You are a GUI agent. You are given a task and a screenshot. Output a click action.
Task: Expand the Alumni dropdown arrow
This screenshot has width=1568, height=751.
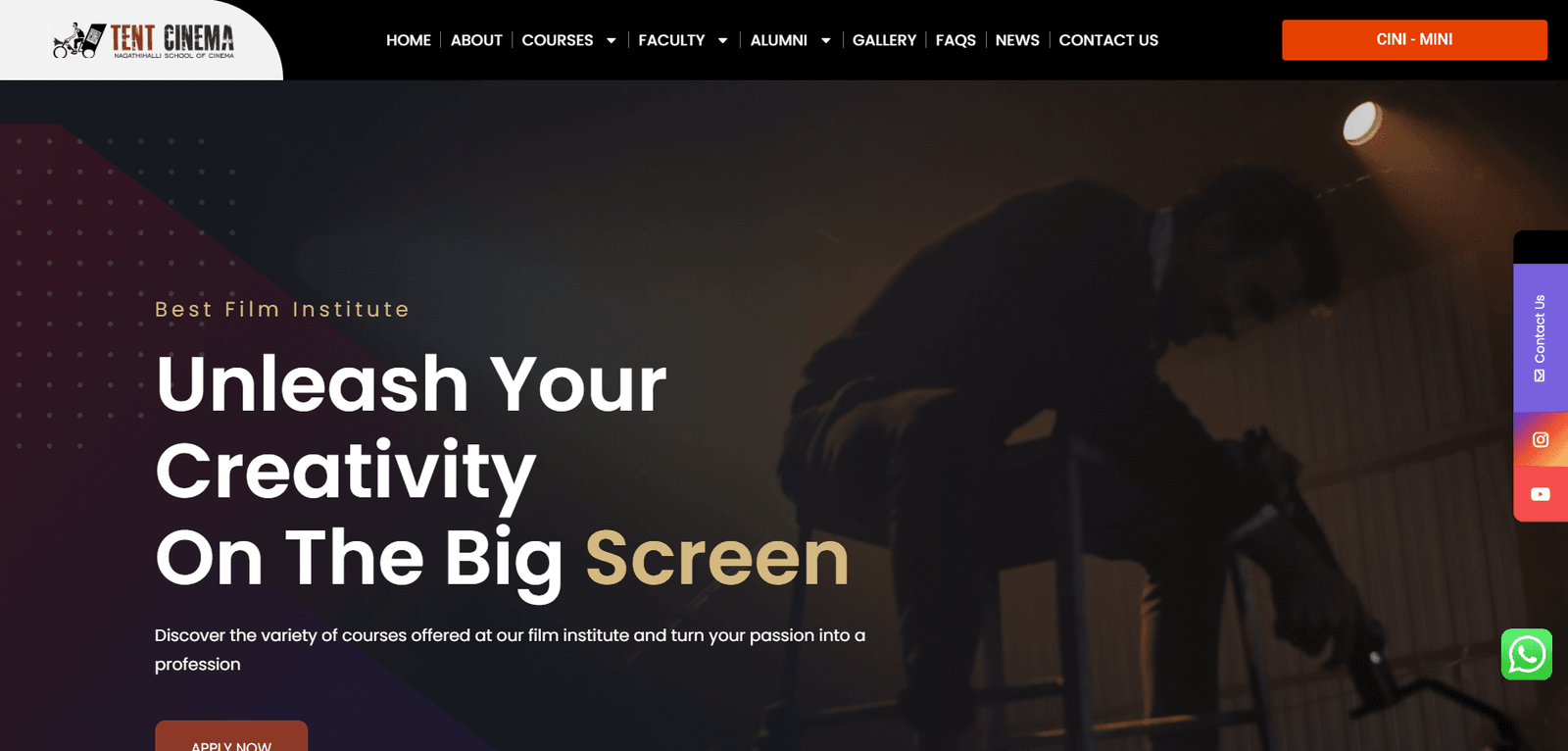pos(826,40)
